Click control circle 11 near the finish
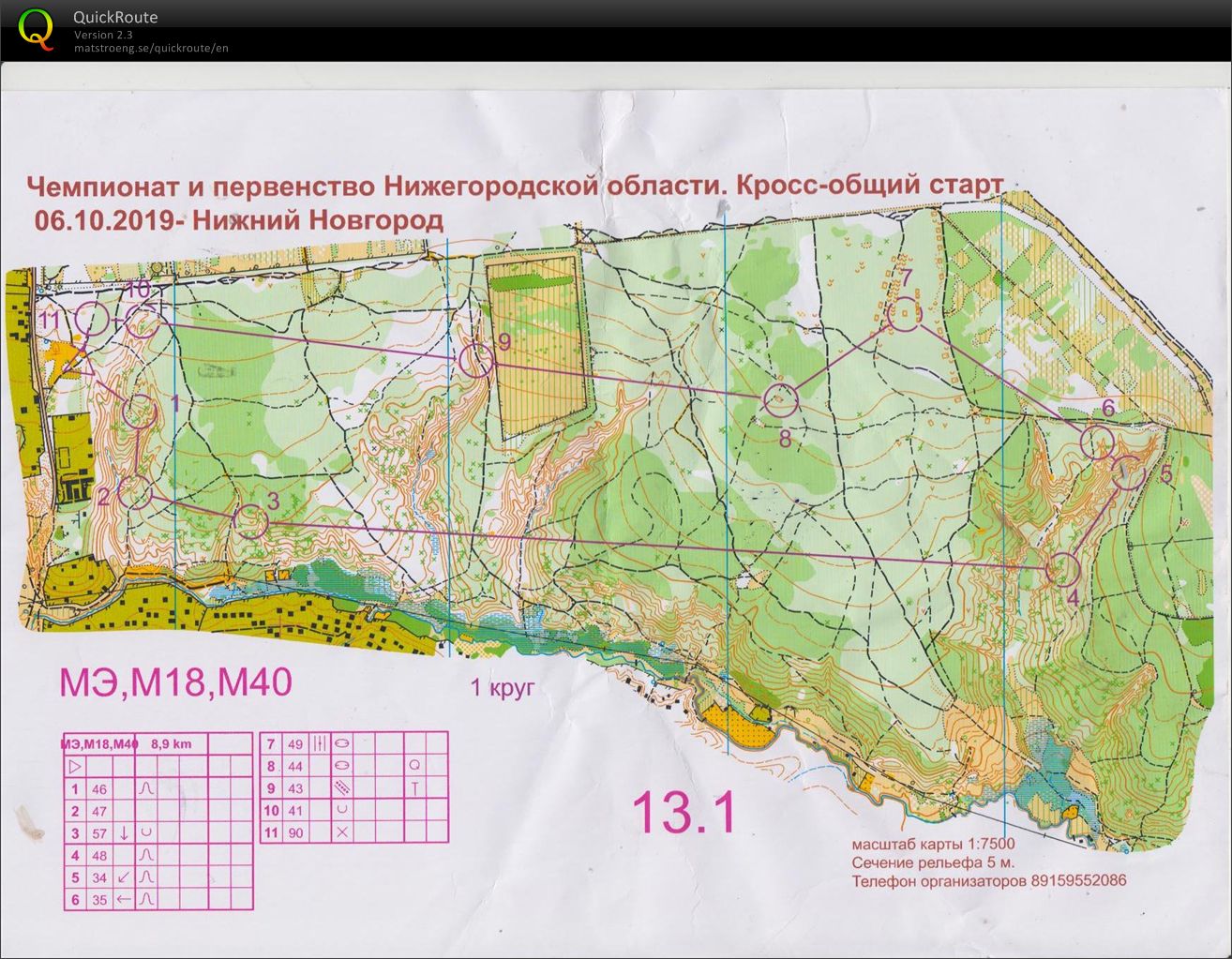The width and height of the screenshot is (1232, 959). [92, 319]
